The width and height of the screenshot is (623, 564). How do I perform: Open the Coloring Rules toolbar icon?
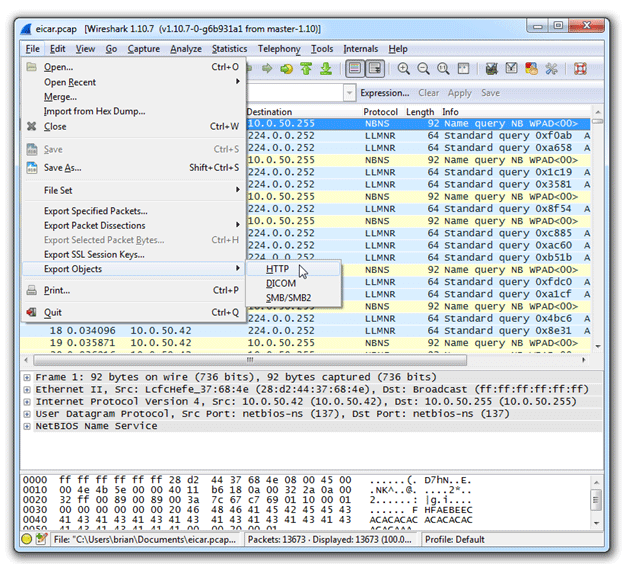point(531,69)
